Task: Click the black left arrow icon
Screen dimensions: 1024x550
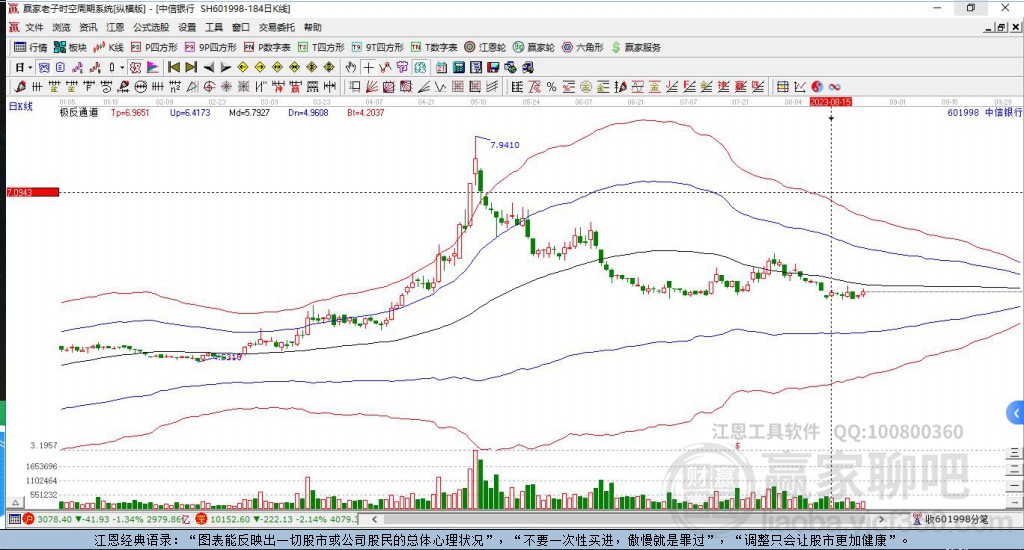Action: pos(208,67)
